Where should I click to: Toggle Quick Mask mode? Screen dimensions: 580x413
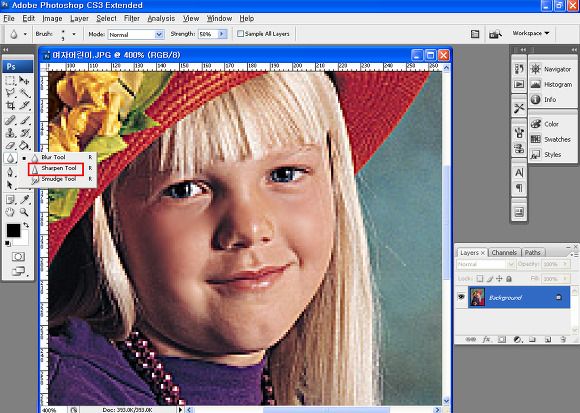[x=18, y=257]
